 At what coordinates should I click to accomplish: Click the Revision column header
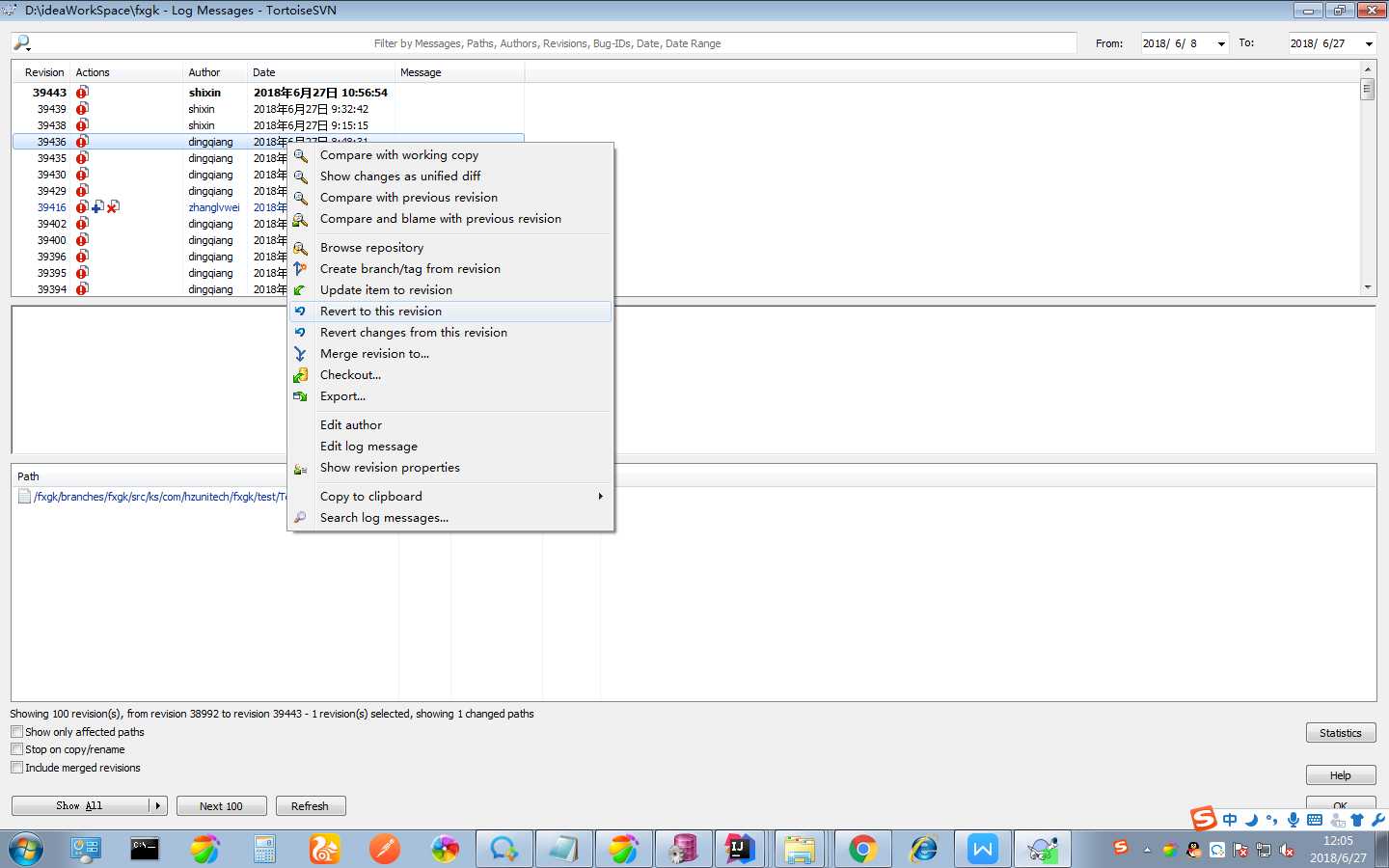43,72
